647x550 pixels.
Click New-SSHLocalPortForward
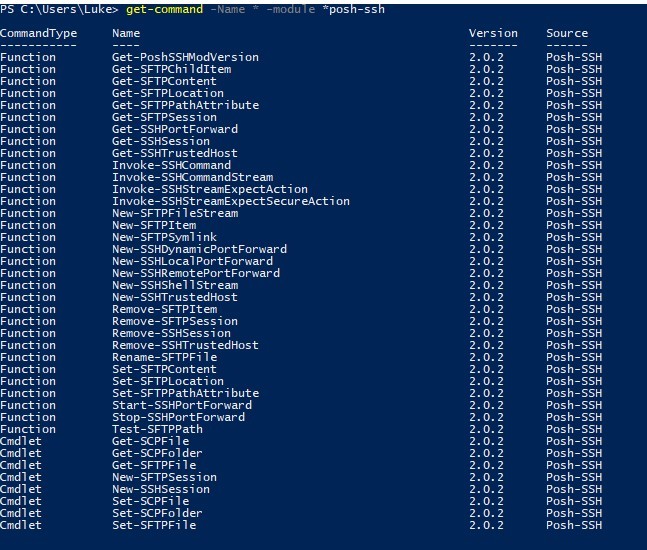(192, 261)
